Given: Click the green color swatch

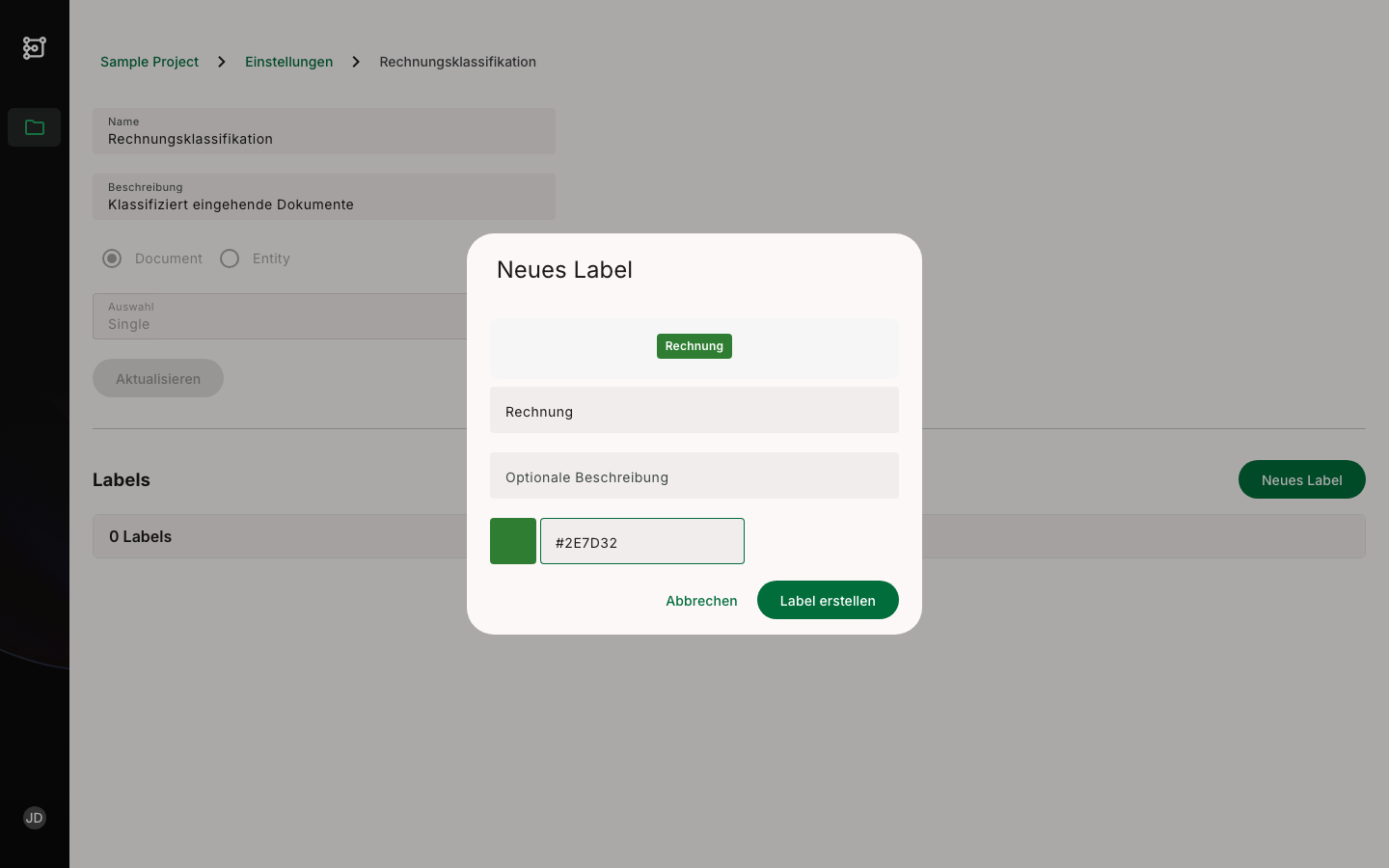Looking at the screenshot, I should point(512,541).
